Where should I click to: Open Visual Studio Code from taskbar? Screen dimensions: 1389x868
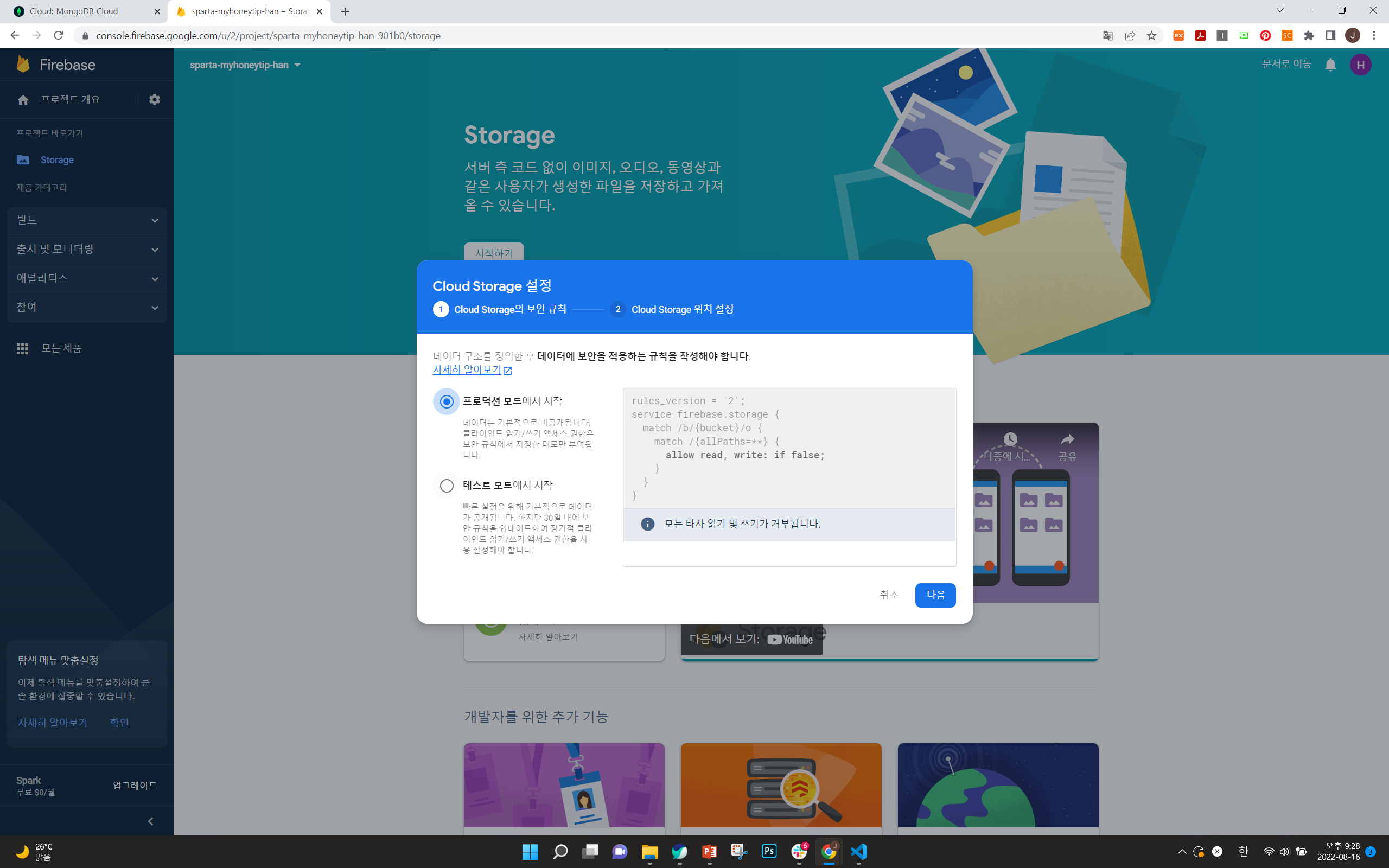pos(859,851)
